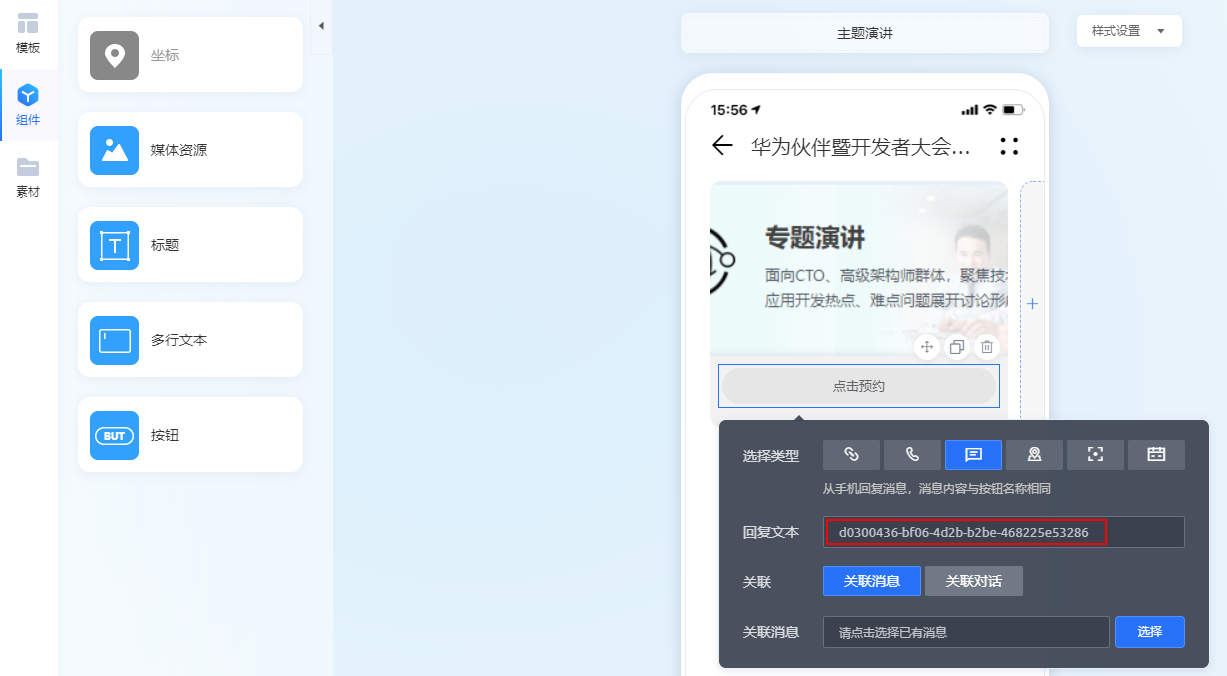Collapse the component panel with the arrow

tap(321, 25)
